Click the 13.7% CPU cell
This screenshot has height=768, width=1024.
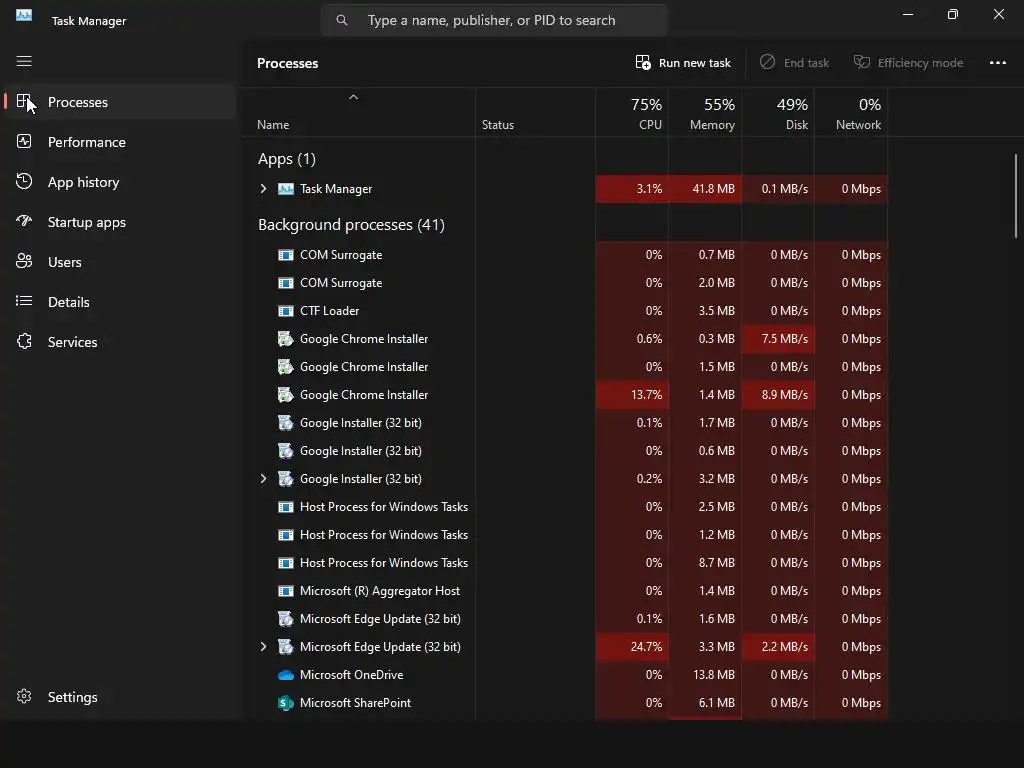tap(632, 394)
